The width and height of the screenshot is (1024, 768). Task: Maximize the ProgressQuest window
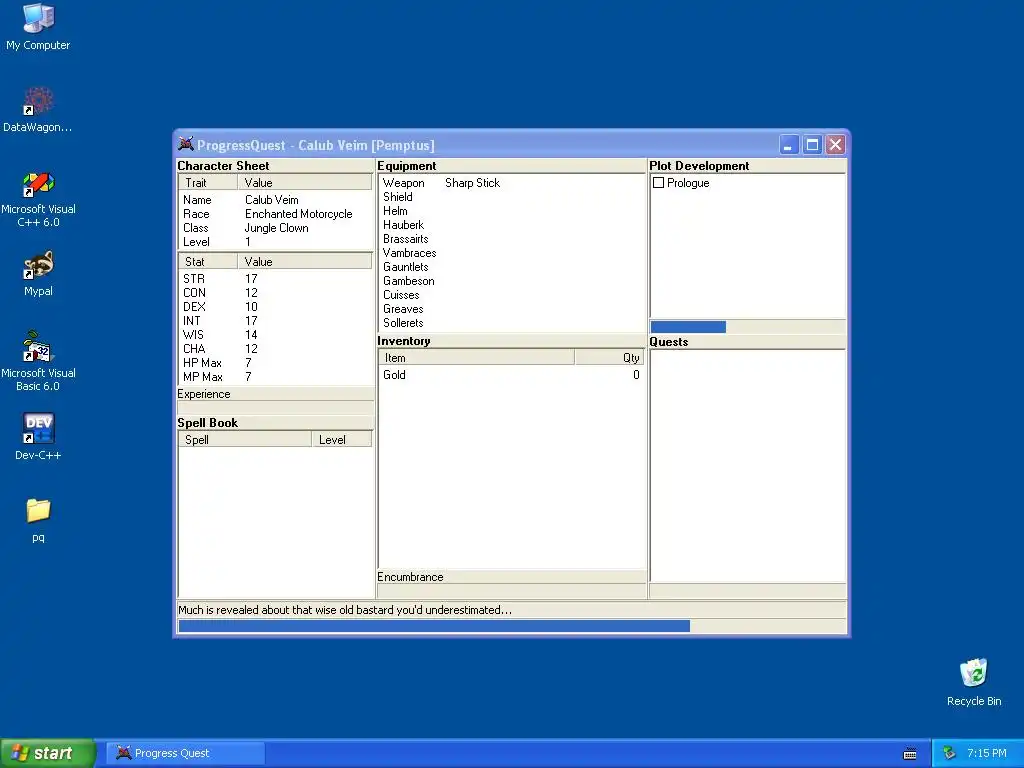pyautogui.click(x=812, y=144)
